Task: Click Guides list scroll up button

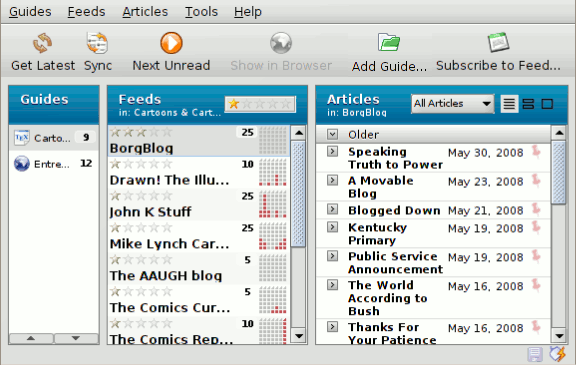Action: [x=31, y=338]
